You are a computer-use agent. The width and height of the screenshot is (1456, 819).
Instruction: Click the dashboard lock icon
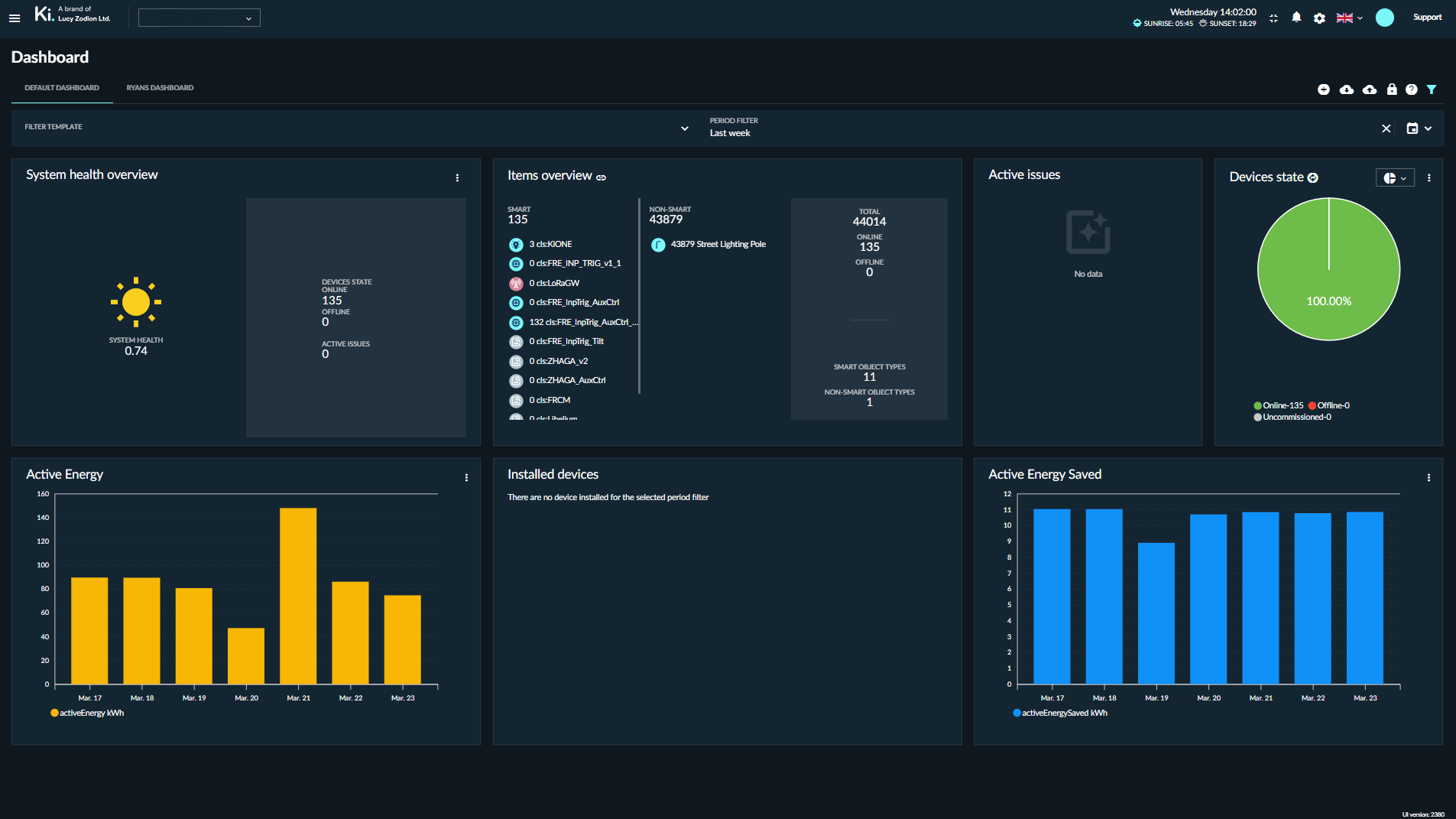(x=1392, y=89)
